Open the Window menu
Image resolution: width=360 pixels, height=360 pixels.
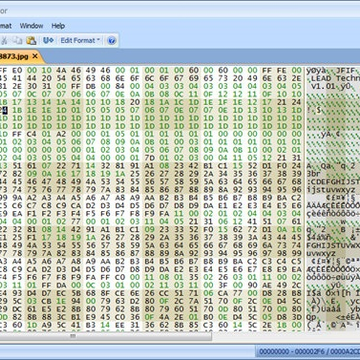click(31, 26)
